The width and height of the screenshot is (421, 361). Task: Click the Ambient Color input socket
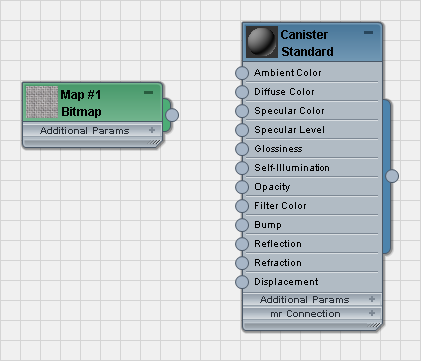coord(242,73)
